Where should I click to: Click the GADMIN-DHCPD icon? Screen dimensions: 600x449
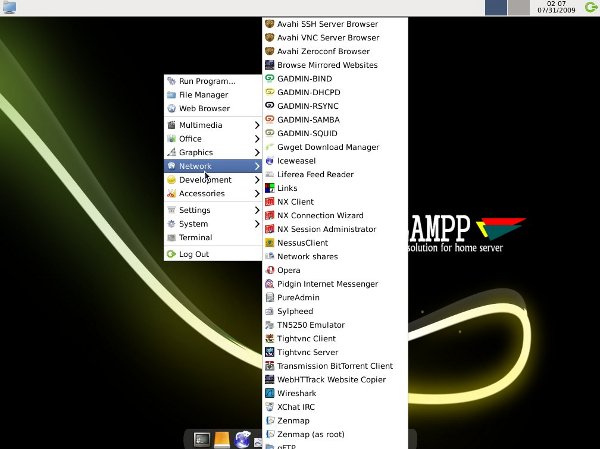[x=269, y=92]
